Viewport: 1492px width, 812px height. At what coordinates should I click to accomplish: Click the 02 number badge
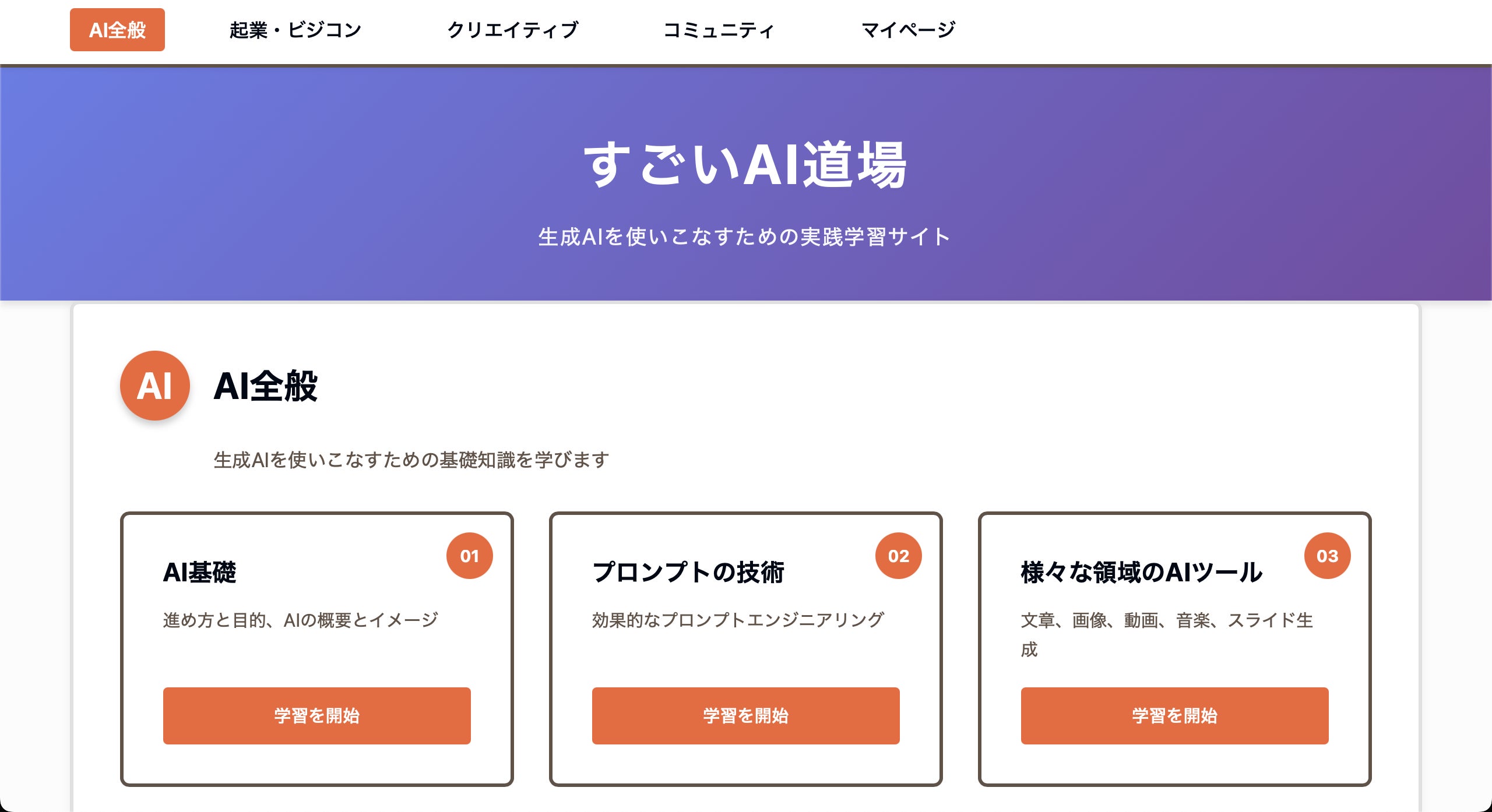898,556
